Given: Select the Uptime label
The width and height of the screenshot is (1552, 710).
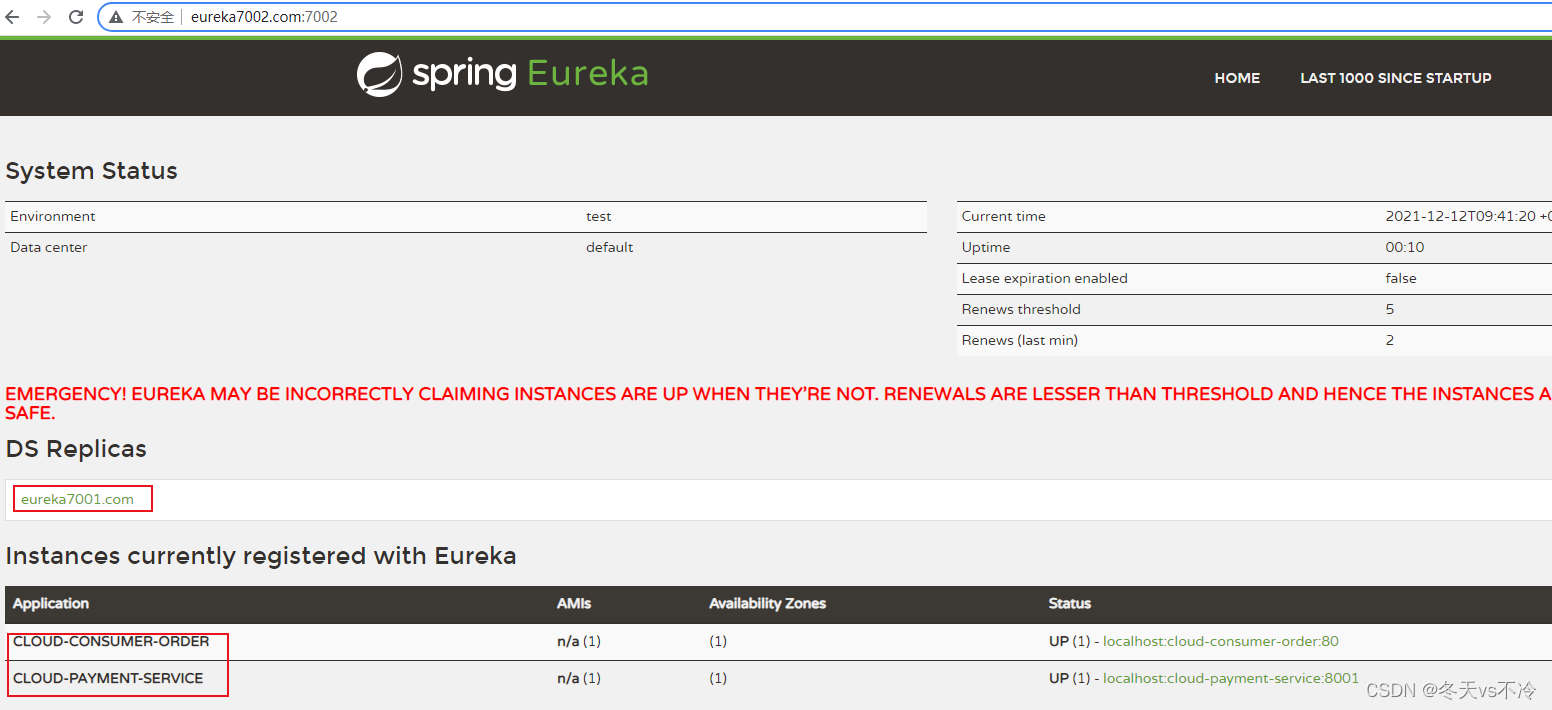Looking at the screenshot, I should [x=986, y=247].
